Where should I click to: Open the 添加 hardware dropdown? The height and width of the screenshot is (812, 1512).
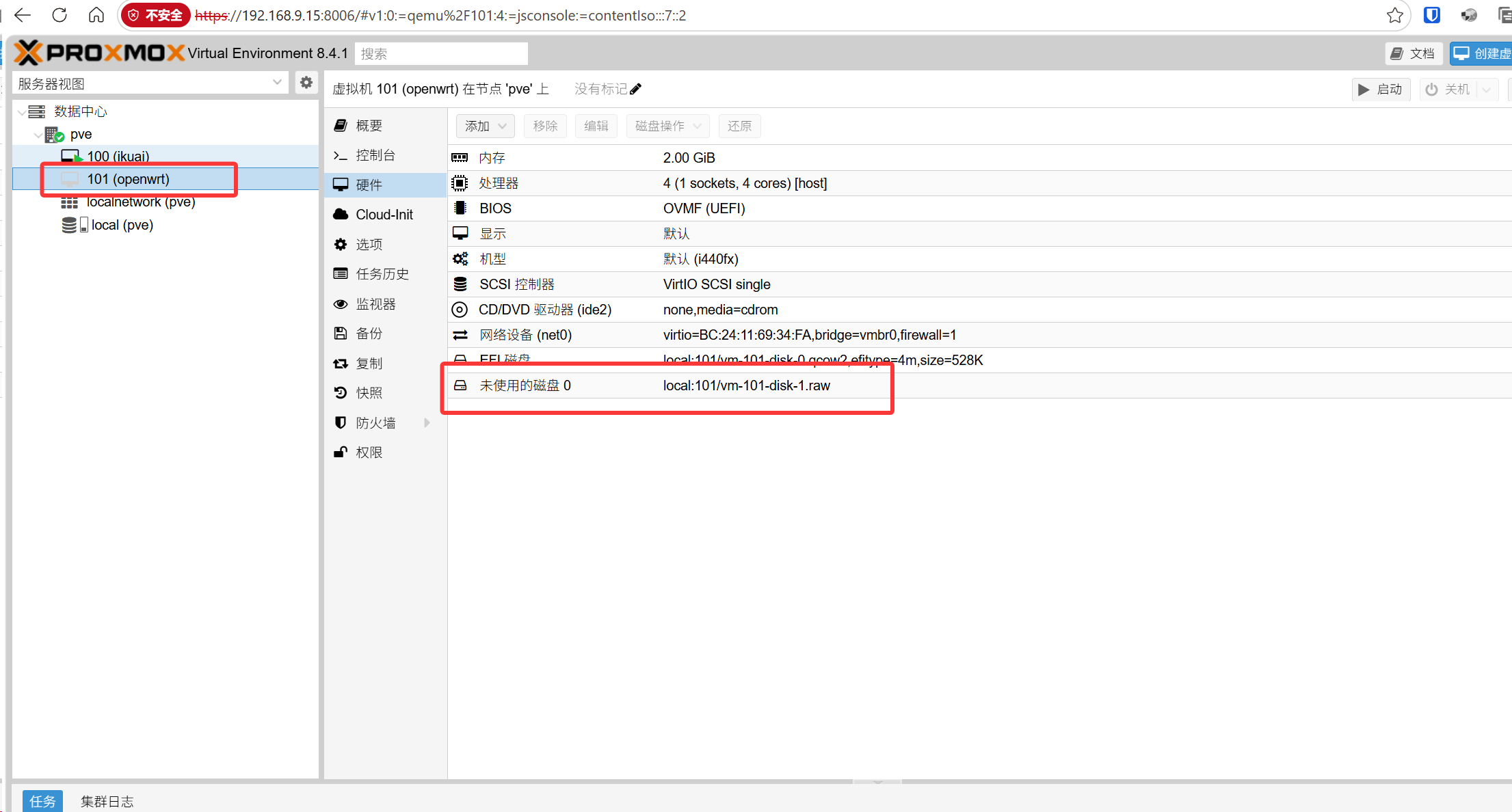click(485, 126)
